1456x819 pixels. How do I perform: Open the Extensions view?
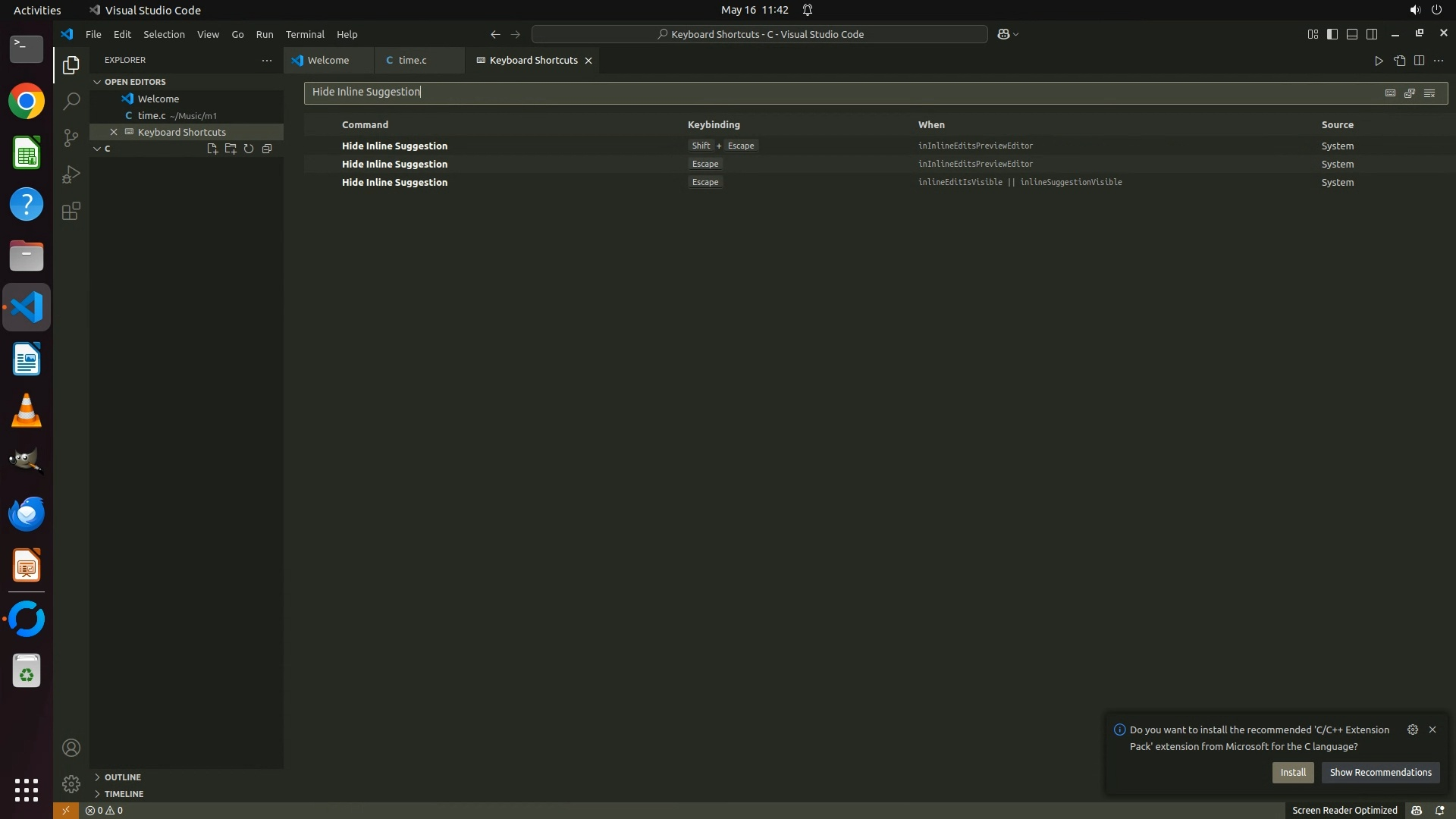click(71, 211)
